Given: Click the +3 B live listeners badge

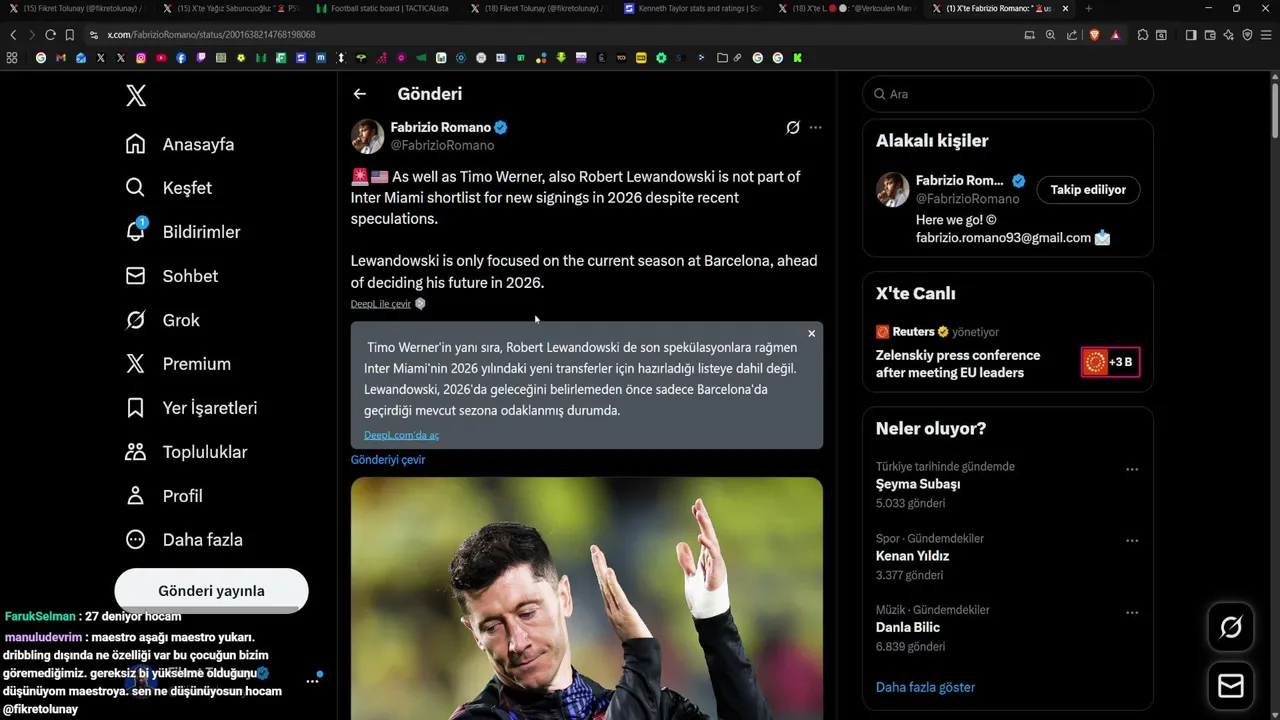Looking at the screenshot, I should tap(1110, 362).
